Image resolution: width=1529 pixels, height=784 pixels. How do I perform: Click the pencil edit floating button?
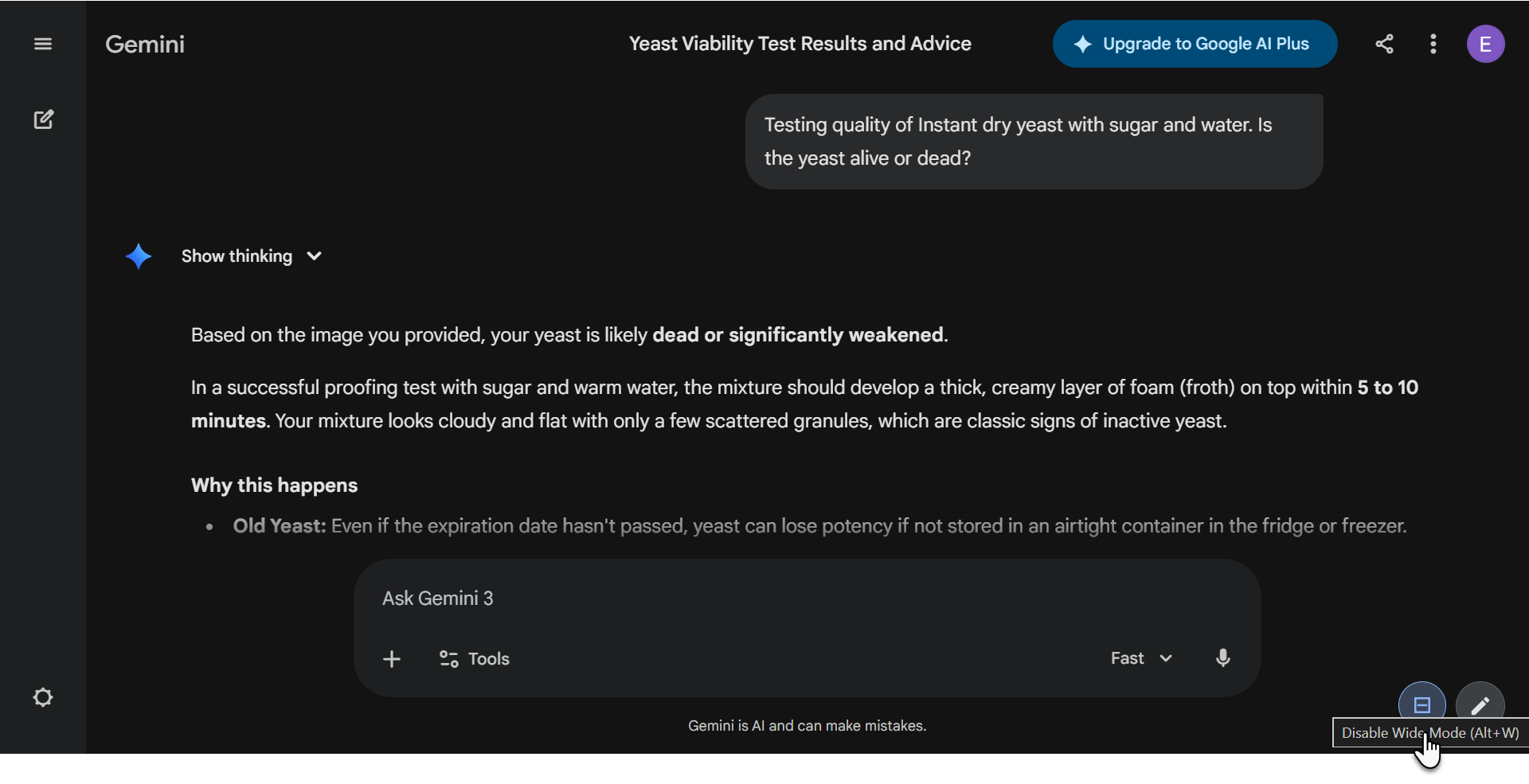(1480, 704)
